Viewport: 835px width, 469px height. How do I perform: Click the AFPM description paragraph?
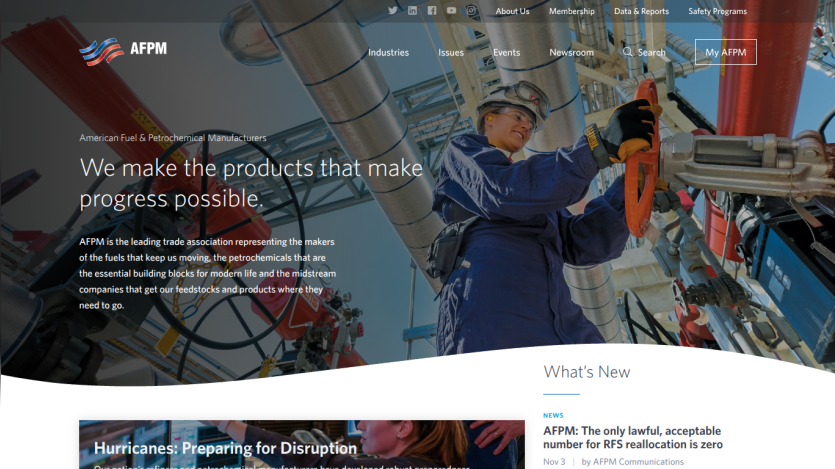point(208,274)
